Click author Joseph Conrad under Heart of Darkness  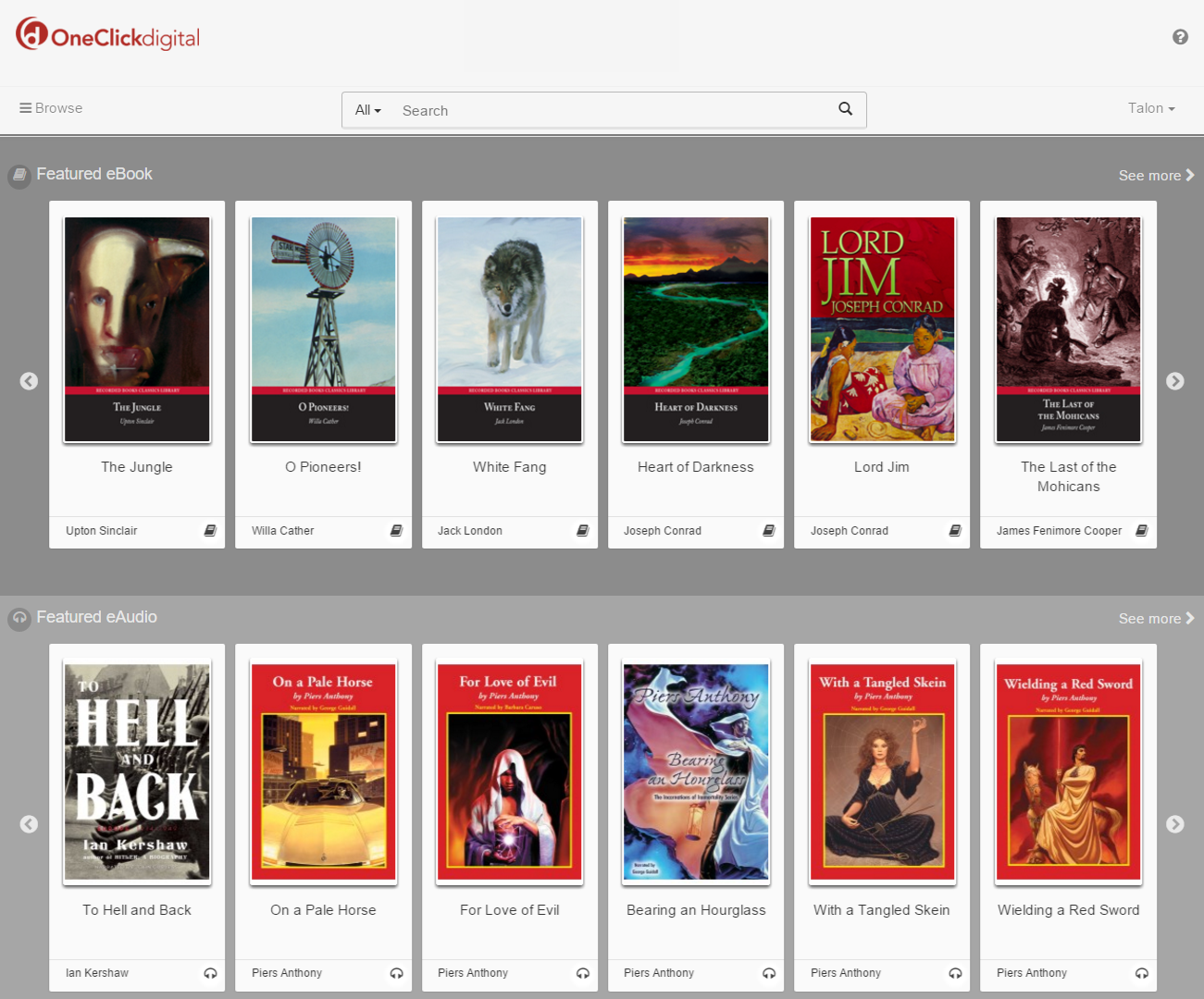tap(663, 531)
